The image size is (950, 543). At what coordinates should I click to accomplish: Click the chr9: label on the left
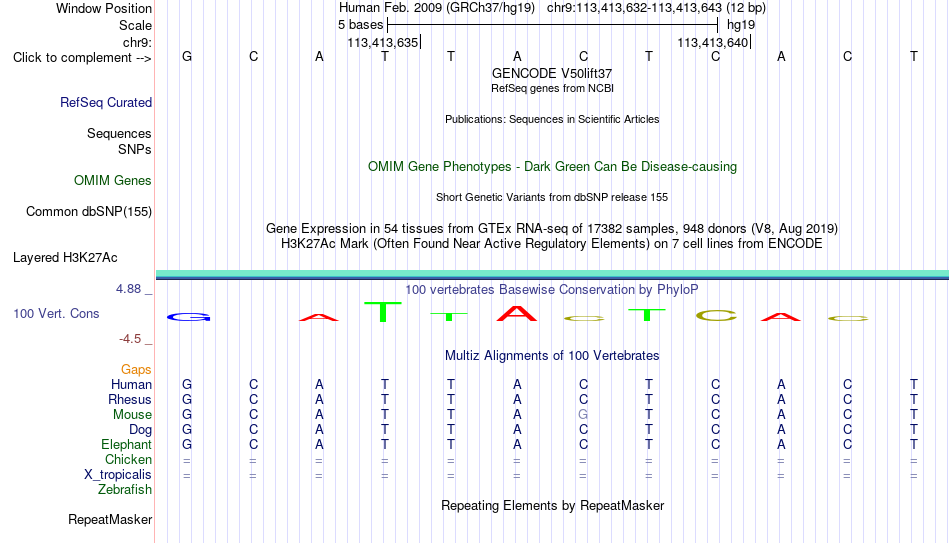pos(137,42)
